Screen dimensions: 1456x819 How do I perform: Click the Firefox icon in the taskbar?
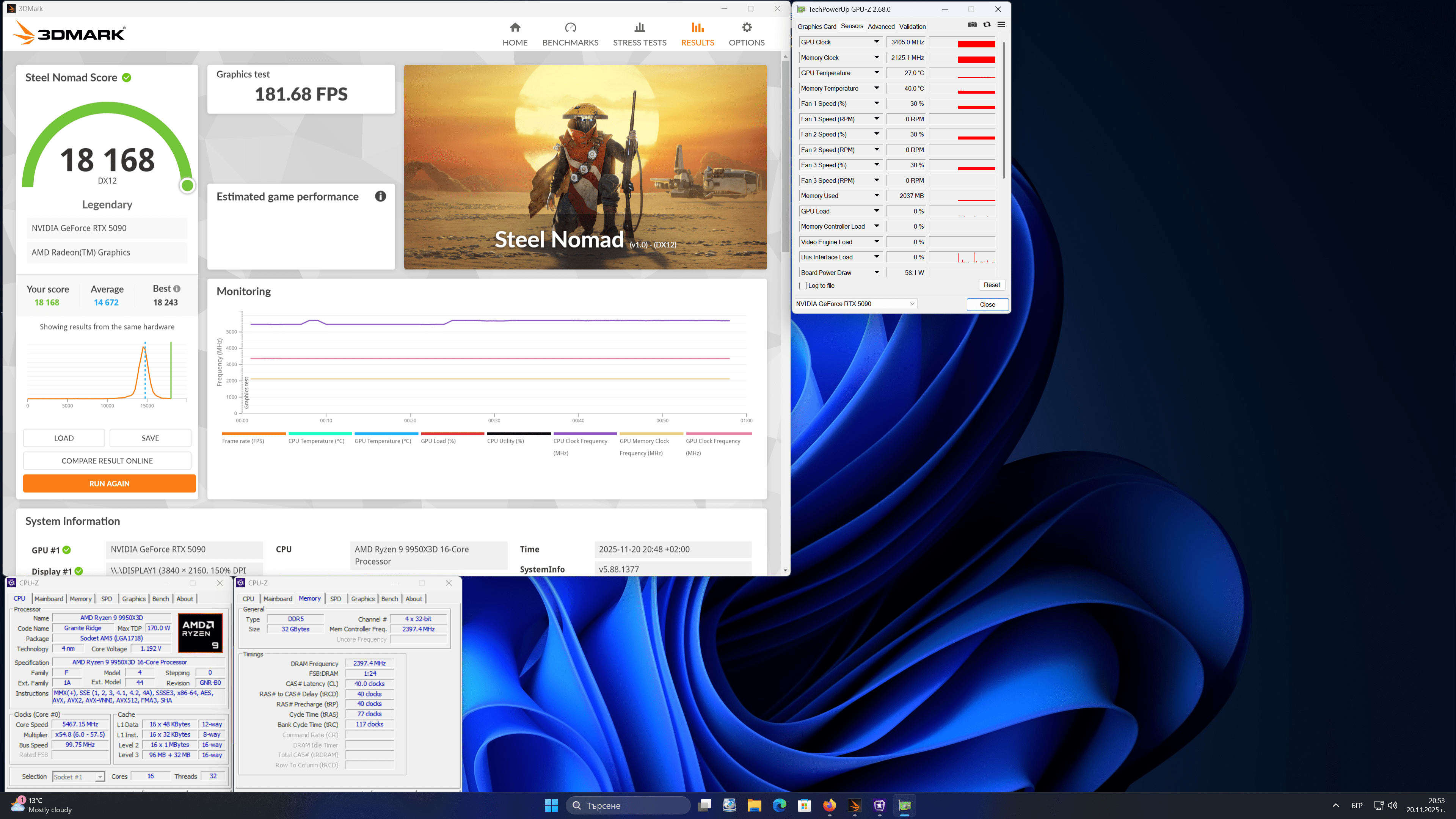click(x=829, y=805)
